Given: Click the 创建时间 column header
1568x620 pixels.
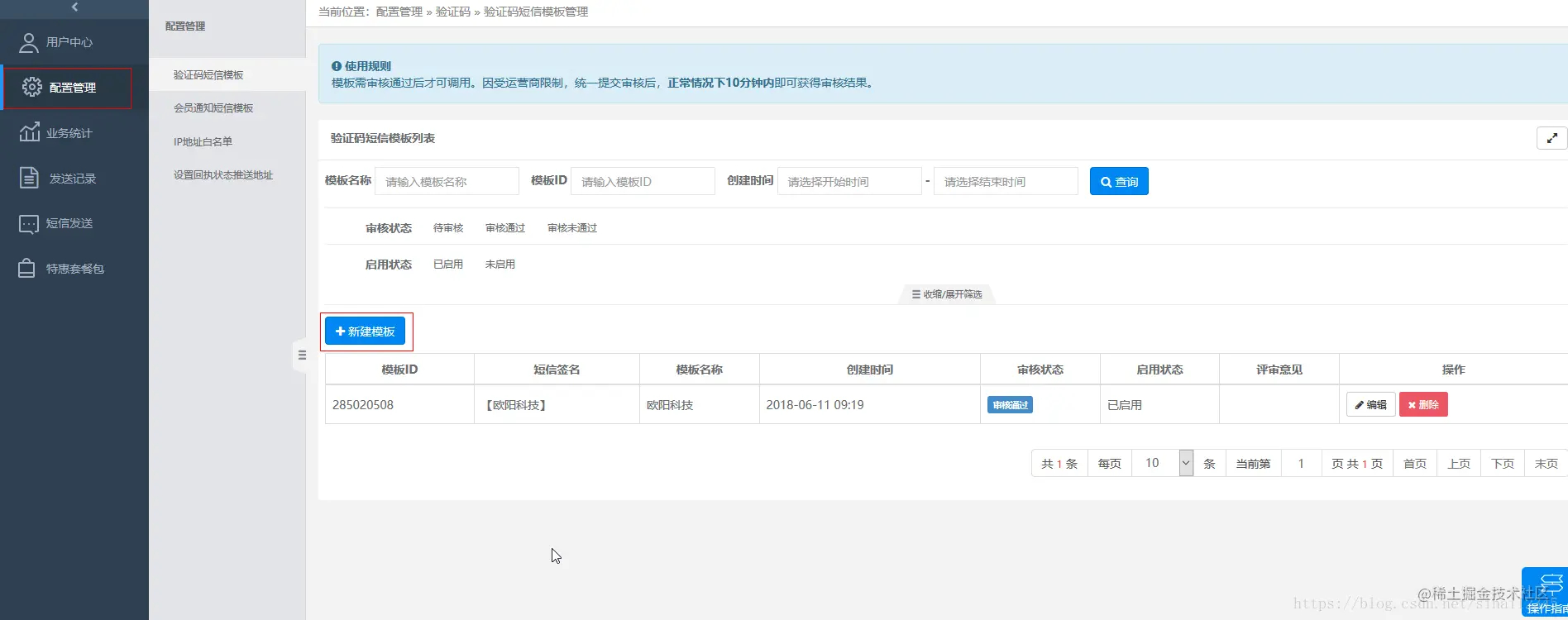Looking at the screenshot, I should 870,370.
